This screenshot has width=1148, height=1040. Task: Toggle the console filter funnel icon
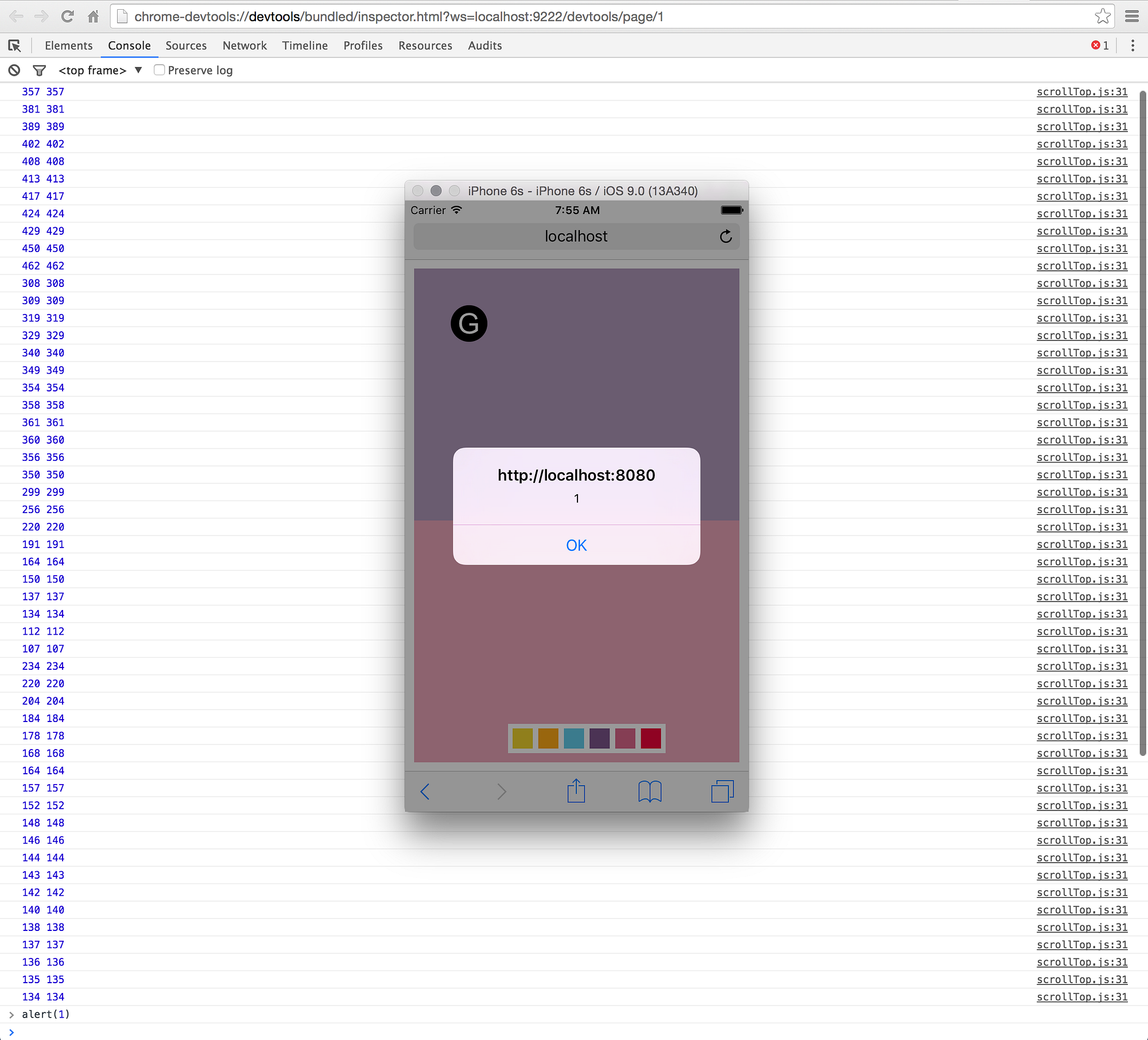(x=39, y=70)
